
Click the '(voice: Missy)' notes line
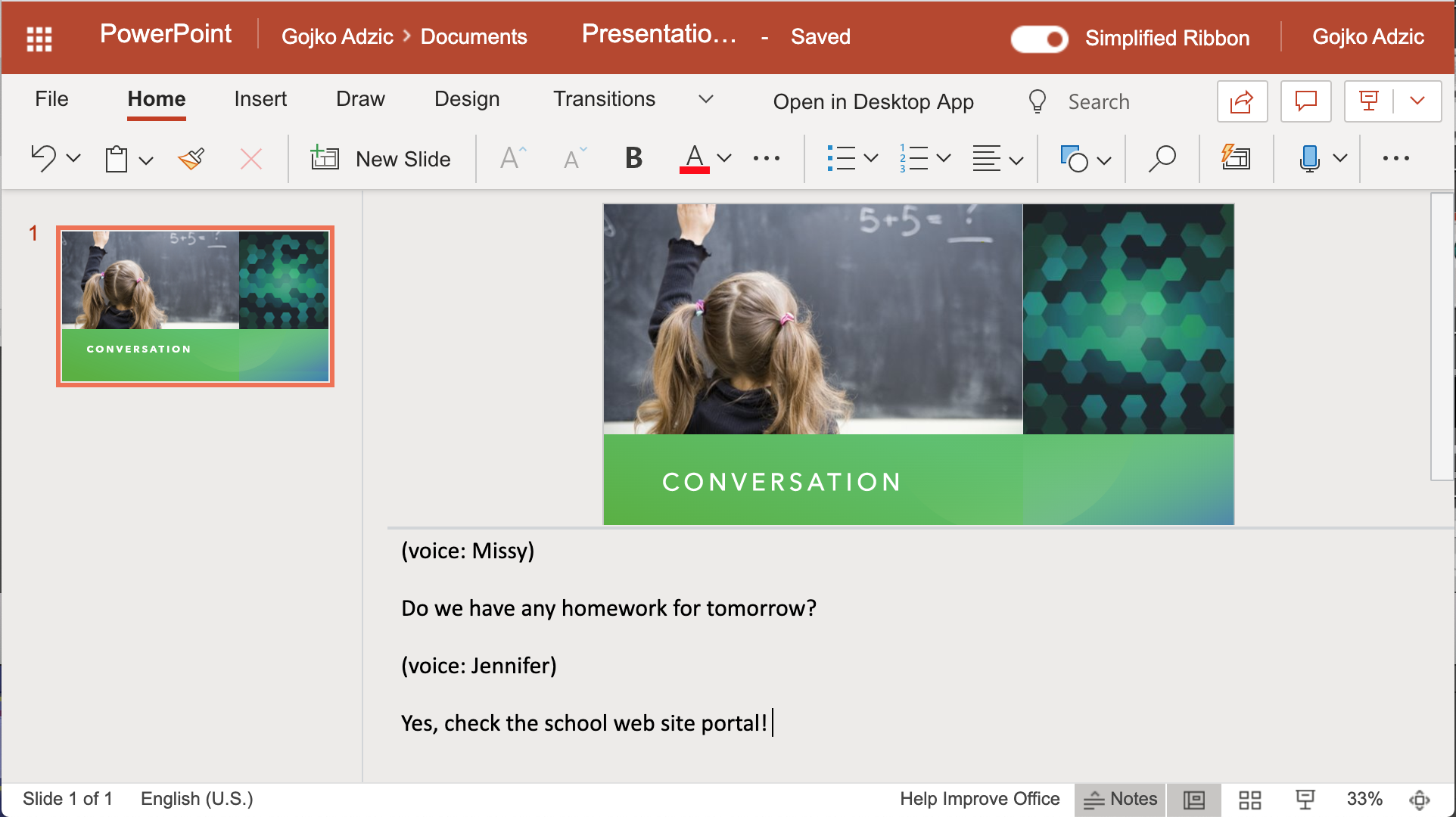coord(468,551)
